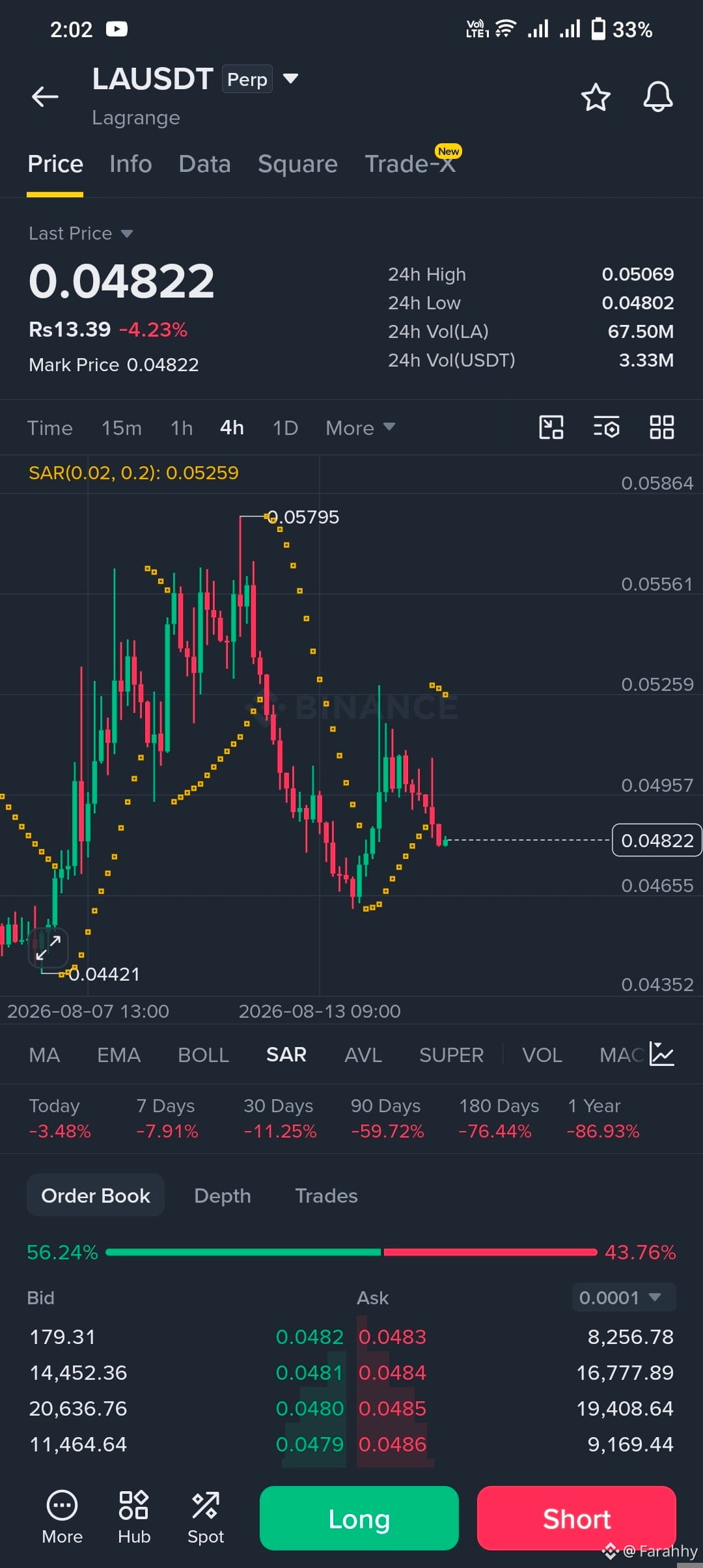The image size is (703, 1568).
Task: Tap the current price marker 0.04822 on chart axis
Action: [657, 840]
